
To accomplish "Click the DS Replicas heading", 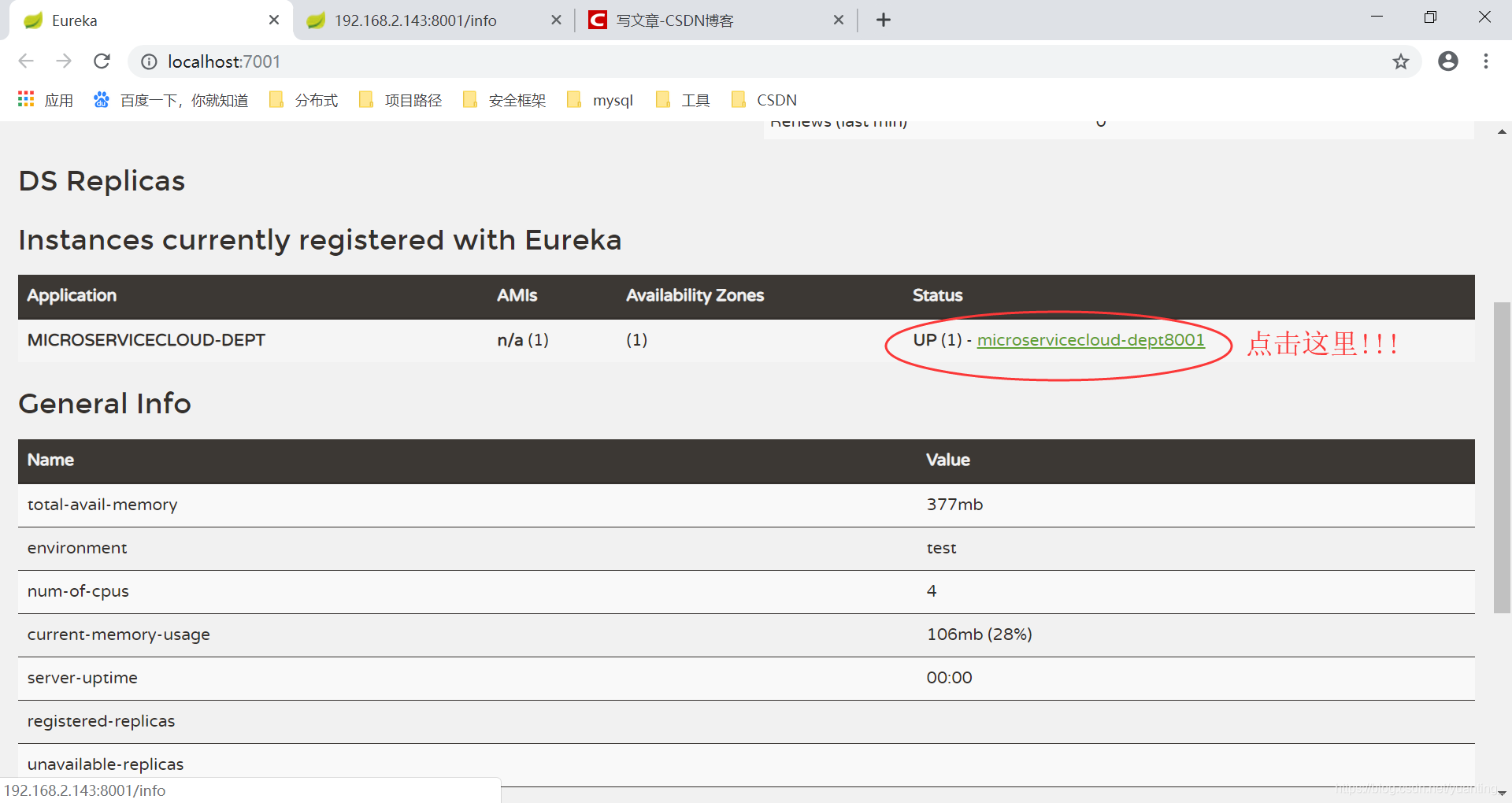I will coord(102,181).
